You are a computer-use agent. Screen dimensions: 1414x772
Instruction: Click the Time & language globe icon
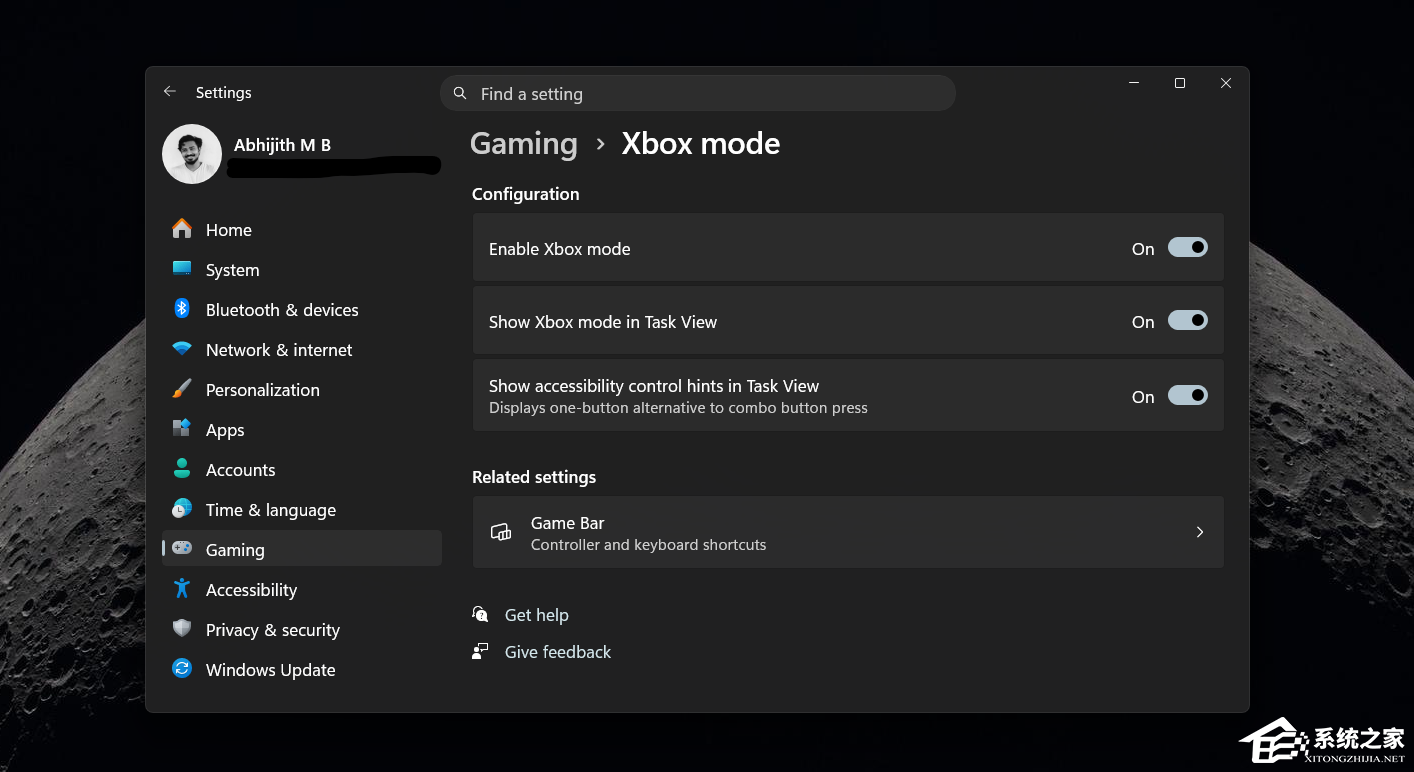tap(182, 509)
